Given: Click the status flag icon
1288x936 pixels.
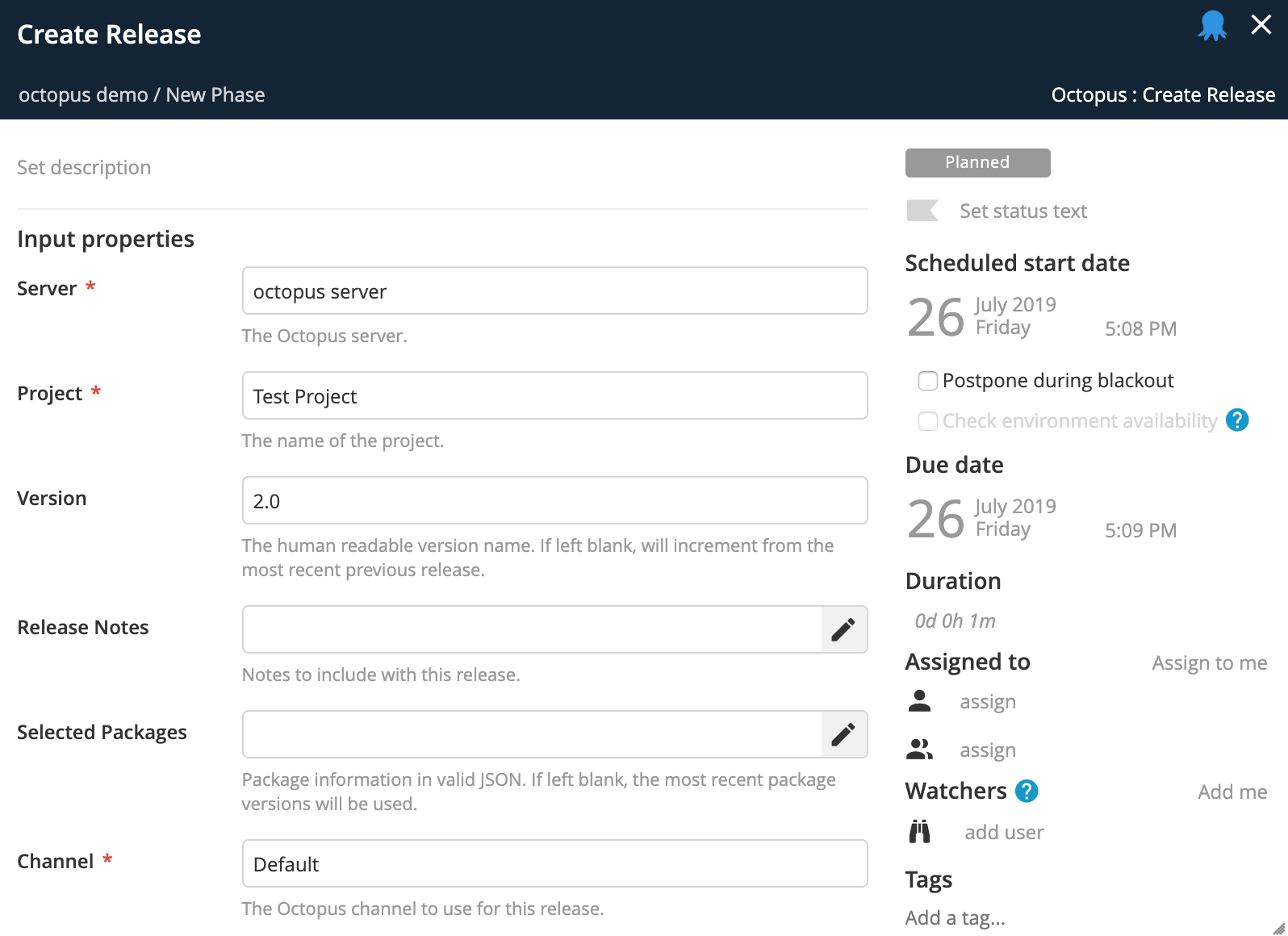Looking at the screenshot, I should click(922, 211).
